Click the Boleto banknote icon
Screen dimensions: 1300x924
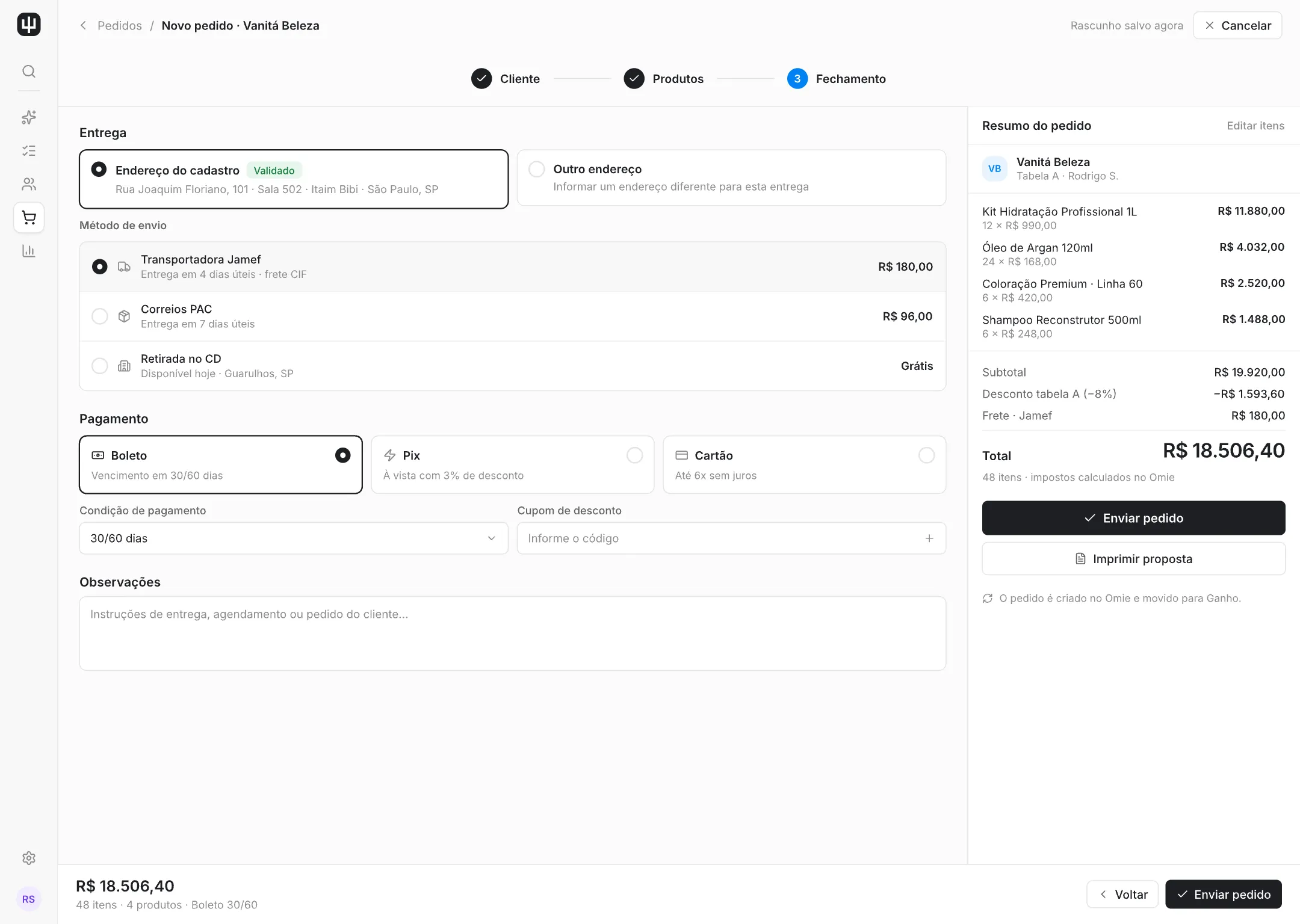click(x=97, y=455)
